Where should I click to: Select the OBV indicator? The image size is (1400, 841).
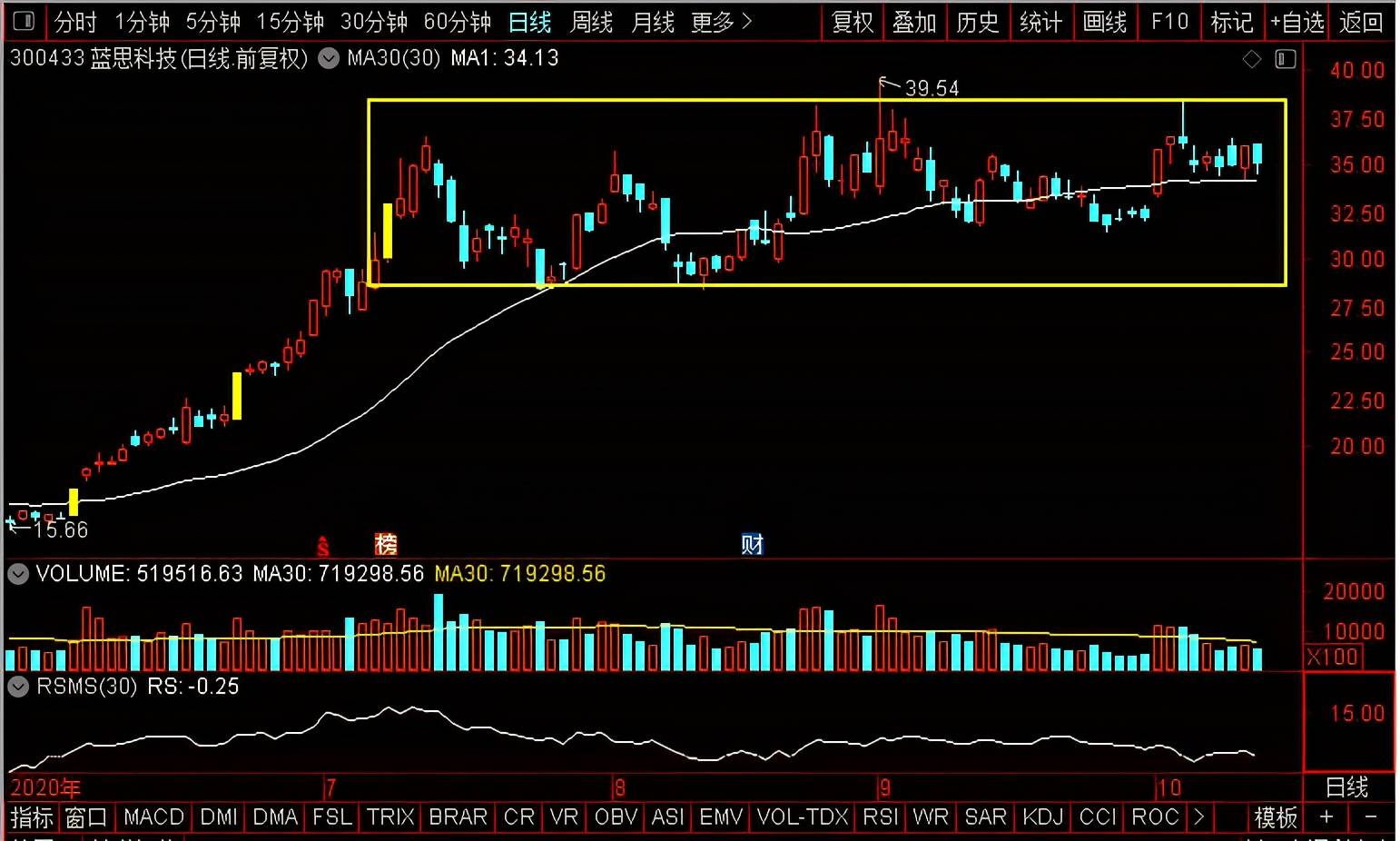[616, 817]
